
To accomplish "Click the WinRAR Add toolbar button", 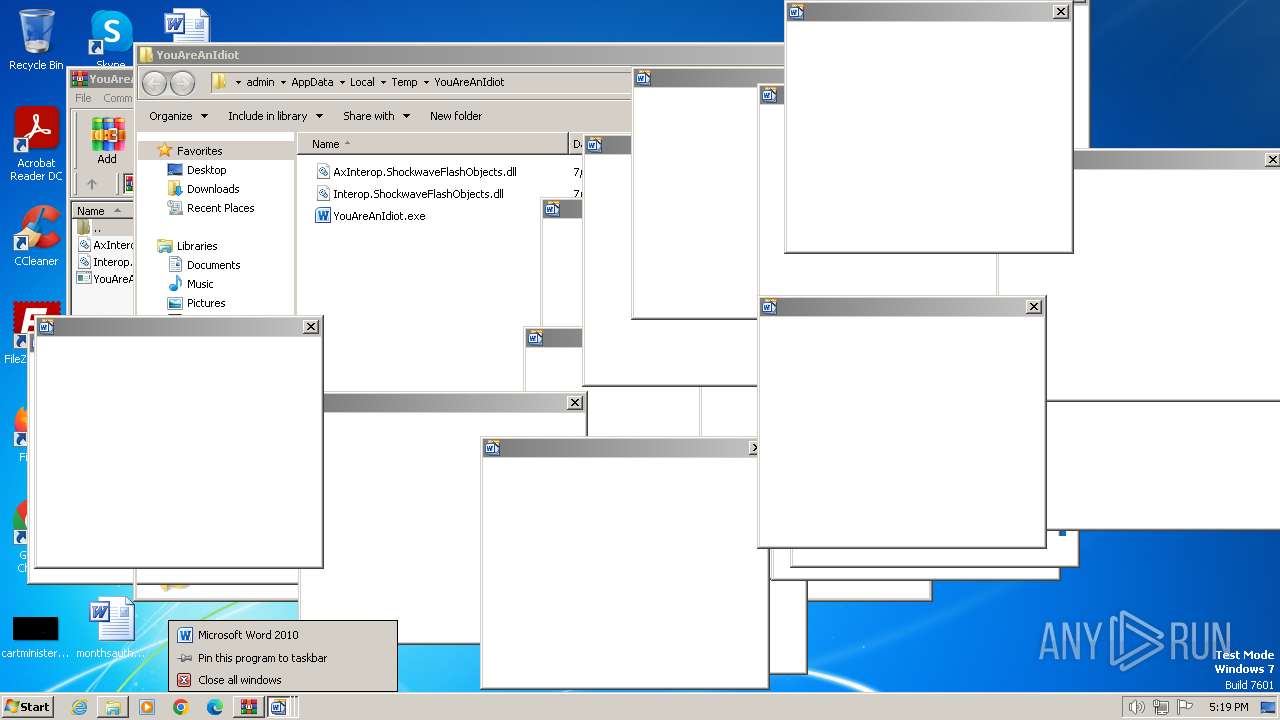I will [107, 141].
